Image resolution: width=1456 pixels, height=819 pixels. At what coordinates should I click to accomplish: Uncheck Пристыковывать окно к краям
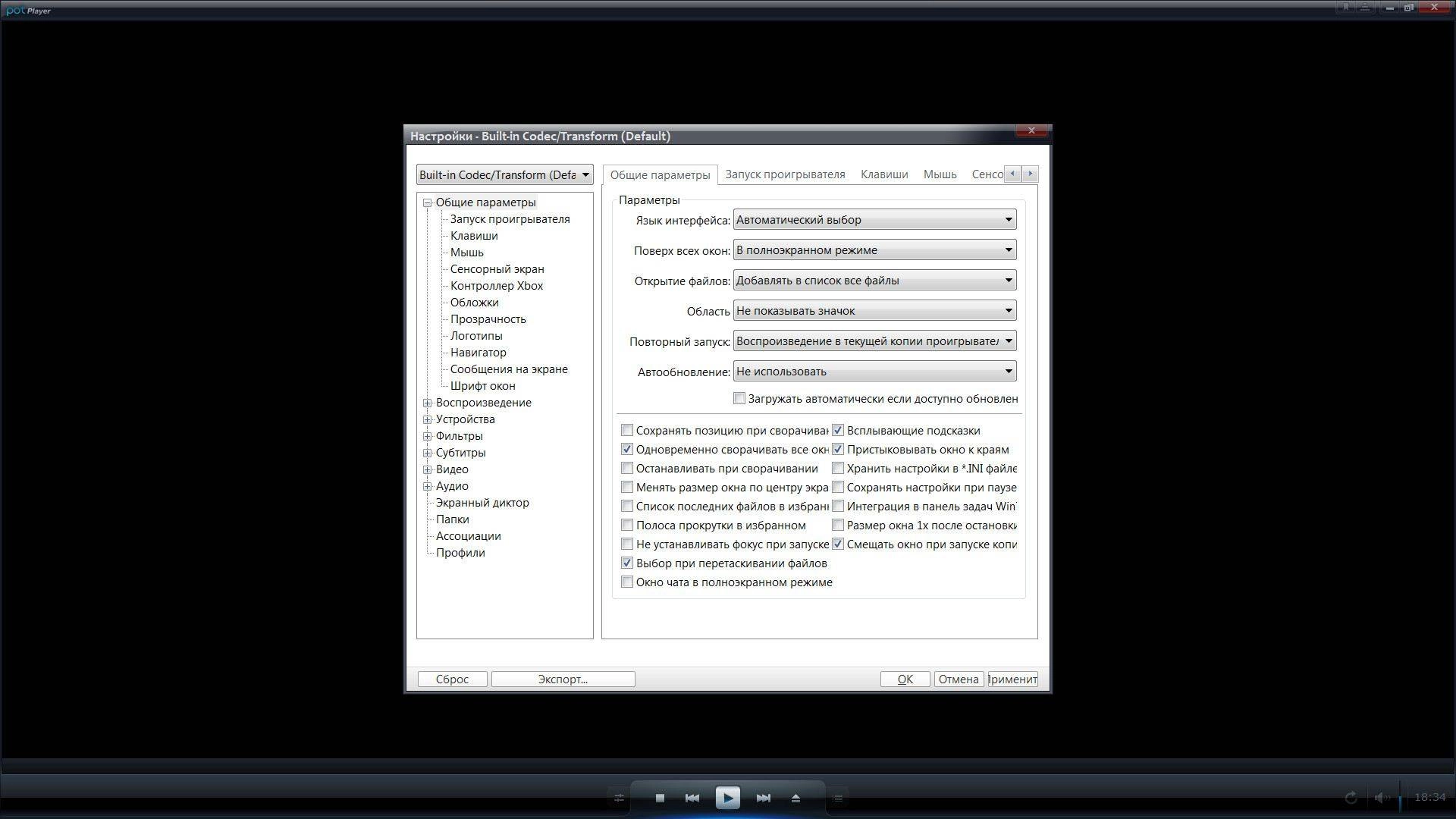(838, 450)
